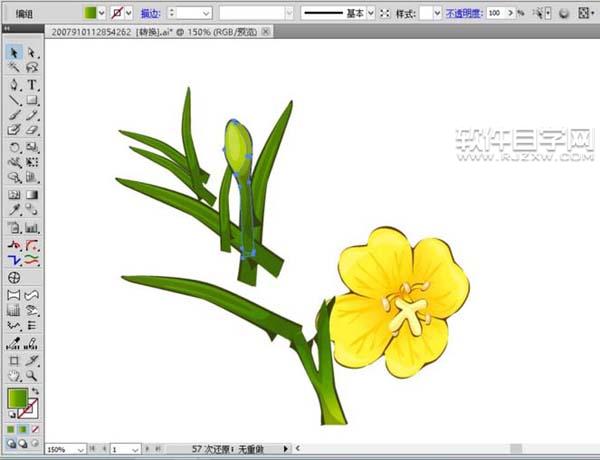Select the black arrow Selection tool
Screen dimensions: 600x460
coord(14,52)
